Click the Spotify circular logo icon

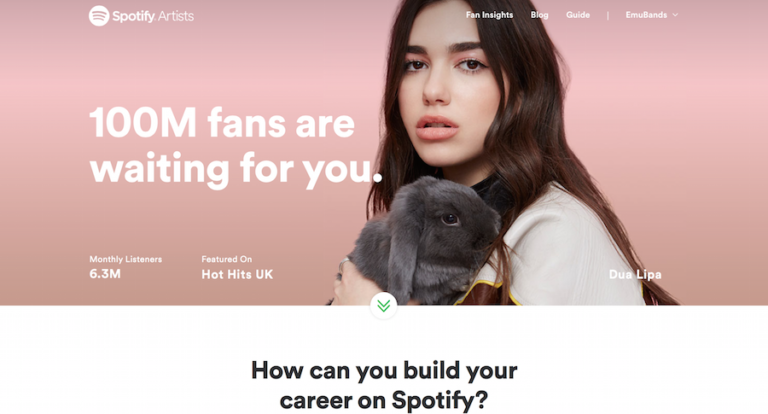pos(98,16)
